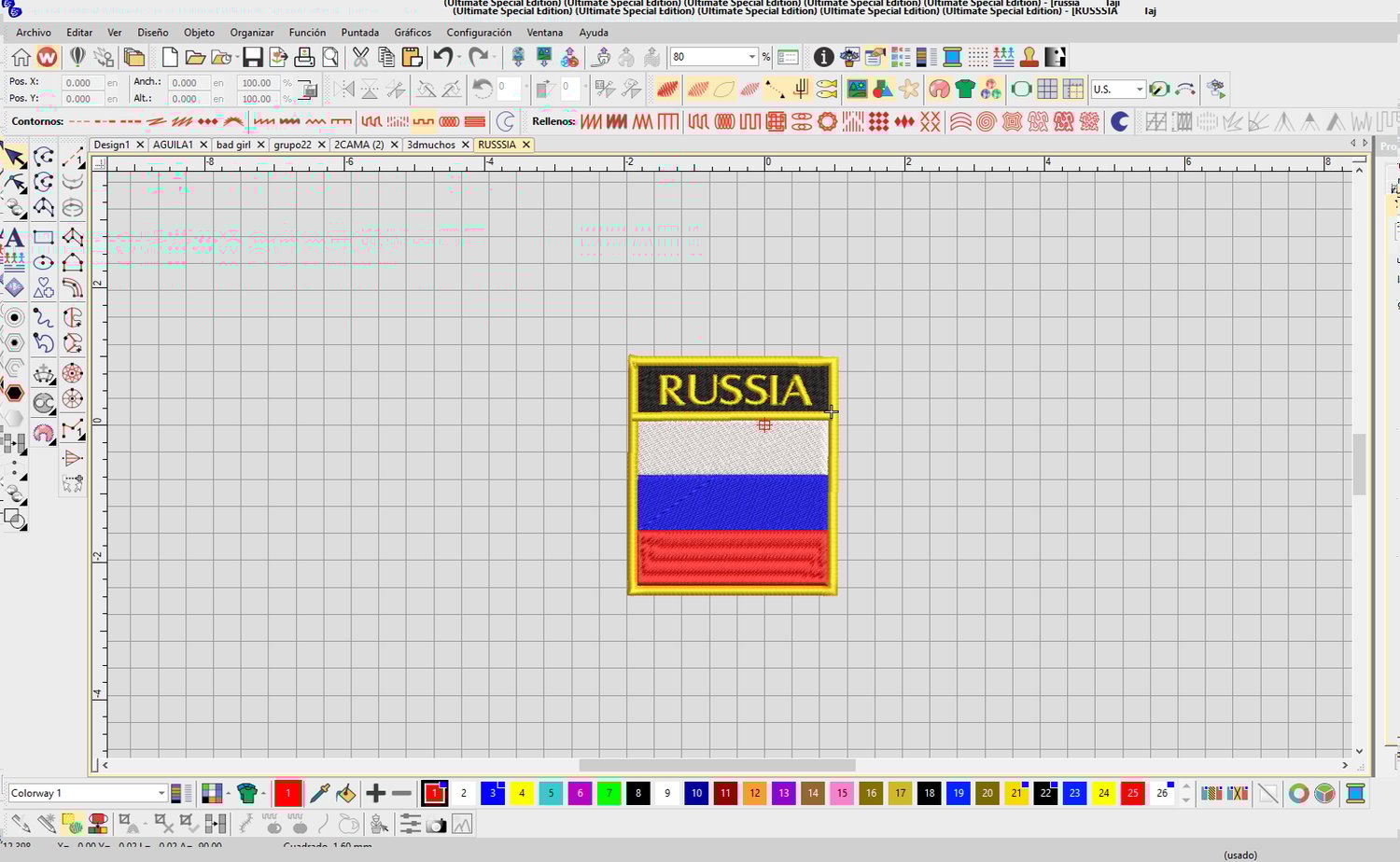Click the thread spool icon in top toolbar
Viewport: 1400px width, 862px height.
pos(952,58)
